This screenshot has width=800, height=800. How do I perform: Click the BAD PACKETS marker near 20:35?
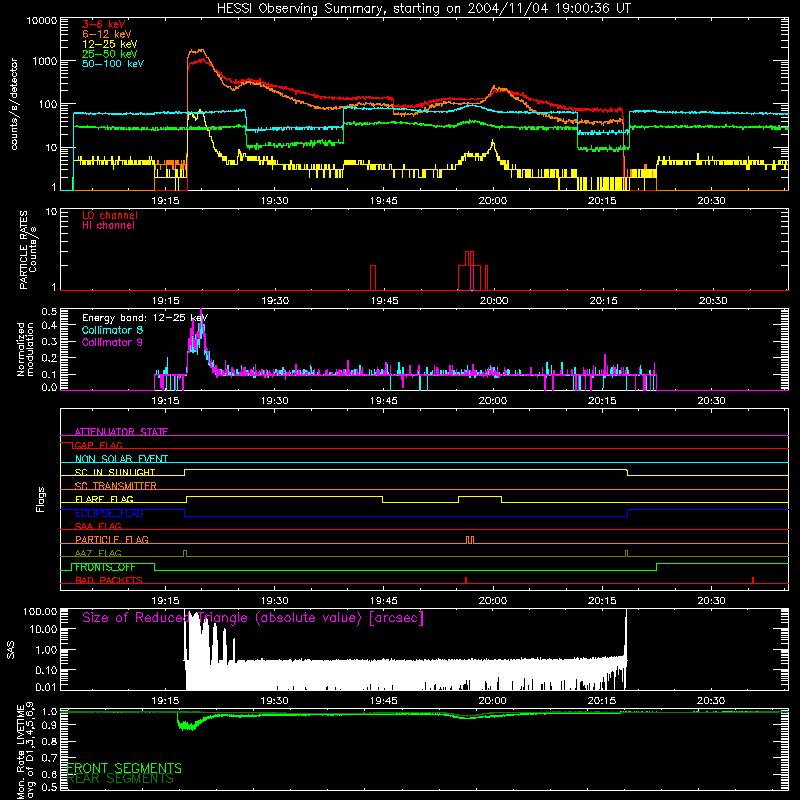[753, 580]
